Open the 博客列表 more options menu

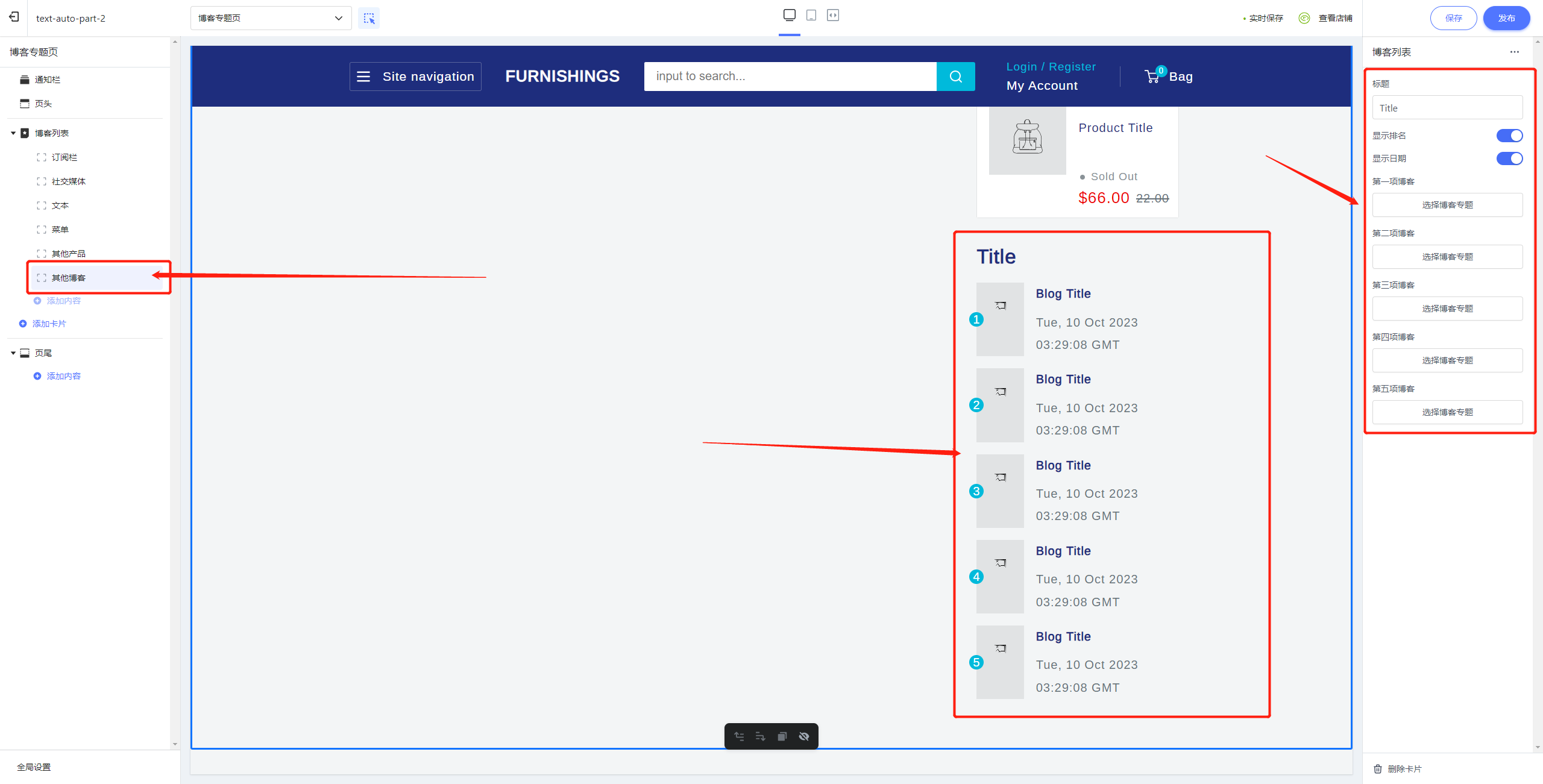coord(1514,52)
